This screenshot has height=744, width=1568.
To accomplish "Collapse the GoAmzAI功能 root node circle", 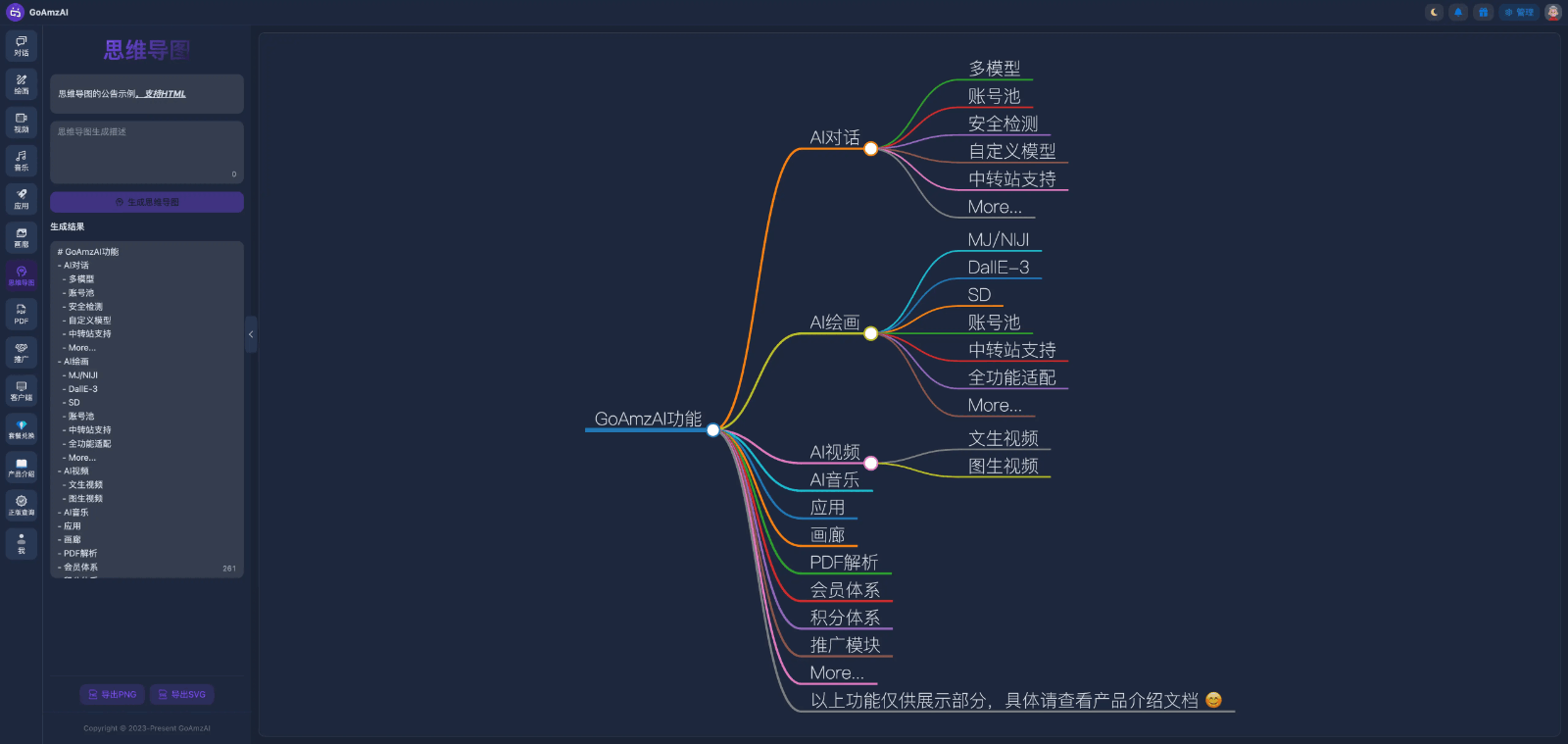I will 712,429.
